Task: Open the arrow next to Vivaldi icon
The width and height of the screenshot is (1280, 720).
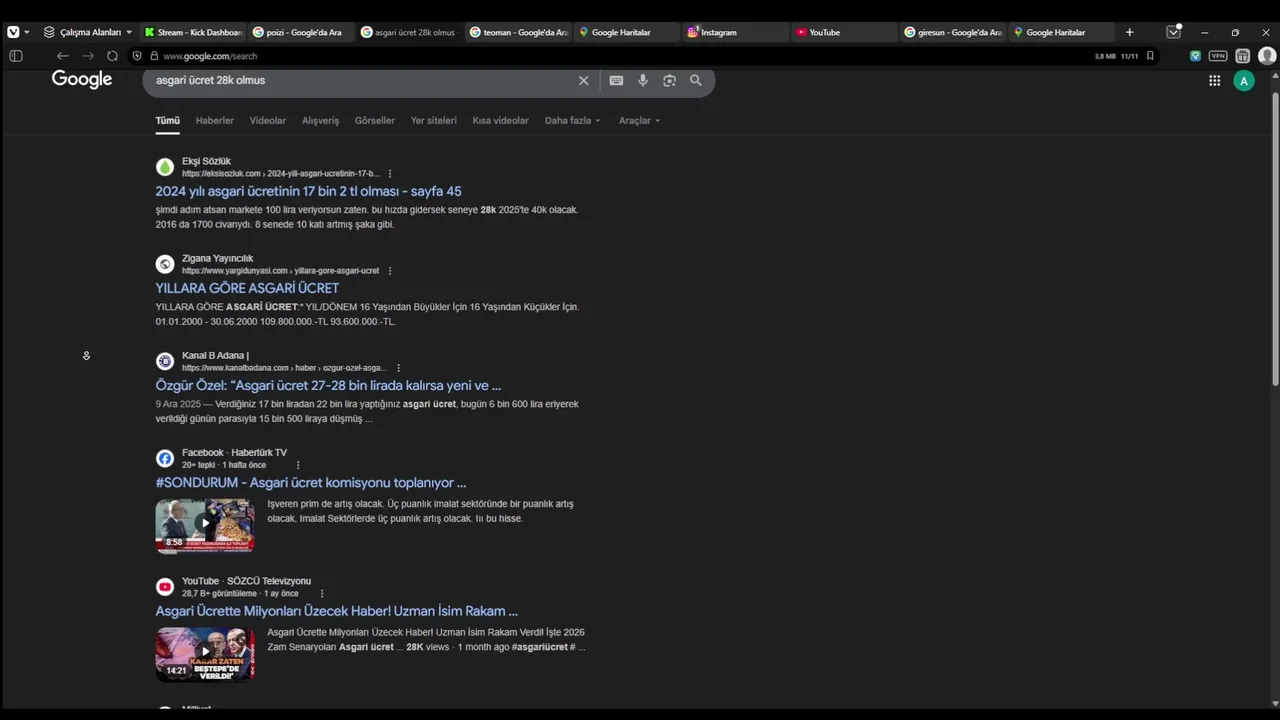Action: pyautogui.click(x=27, y=32)
